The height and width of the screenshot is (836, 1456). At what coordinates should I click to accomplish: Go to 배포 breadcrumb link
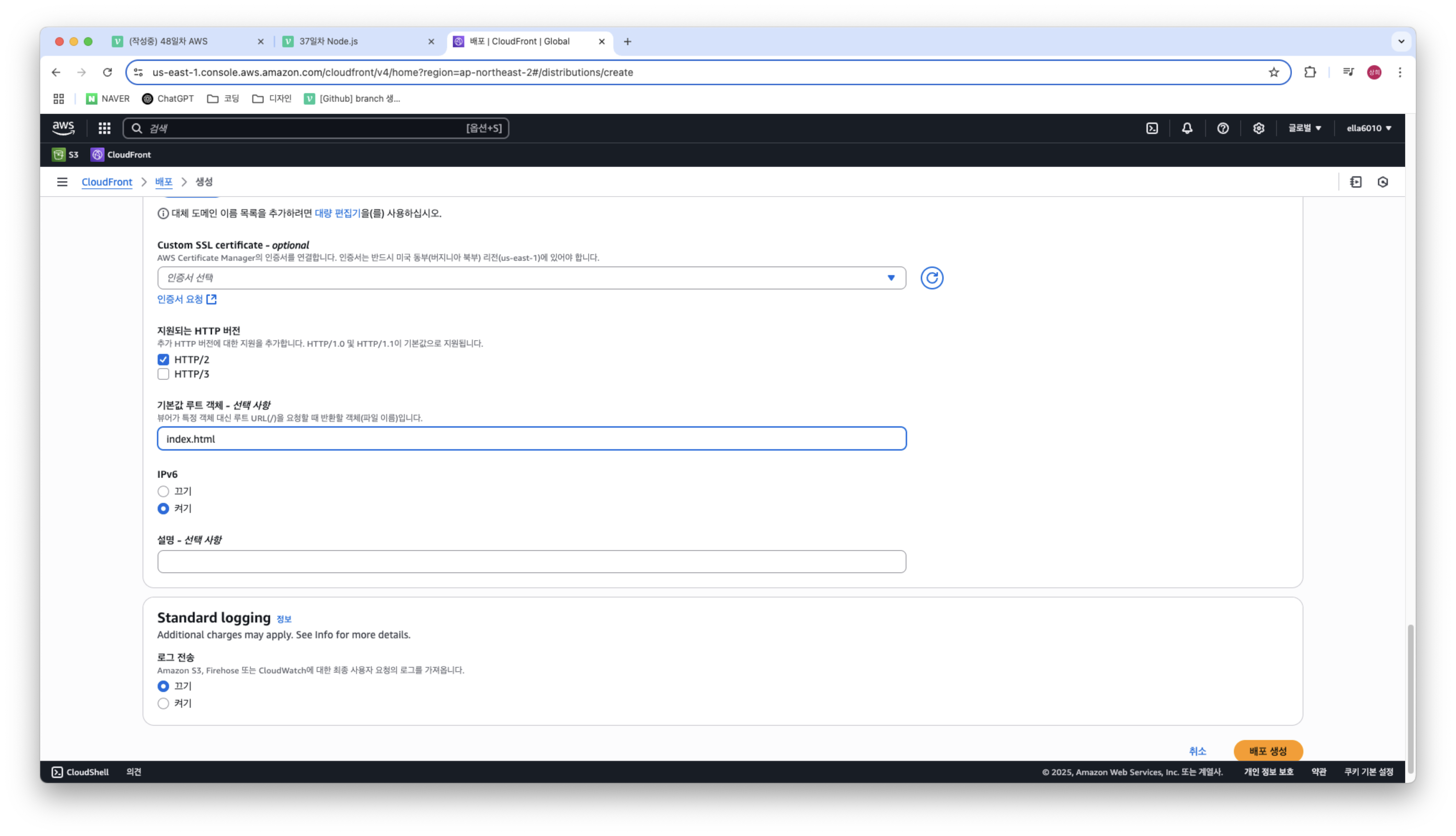[x=164, y=182]
